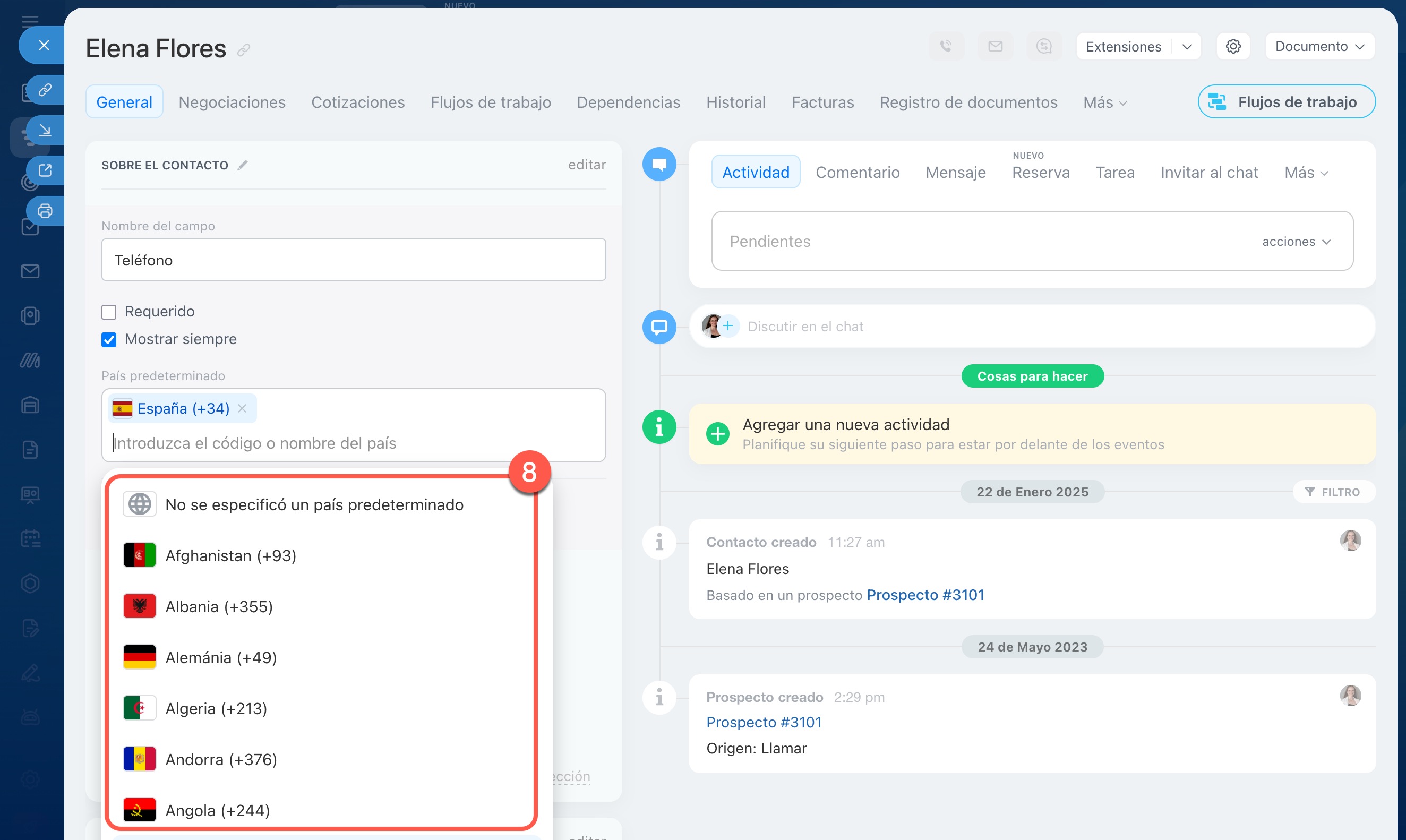Screen dimensions: 1406x840
Task: Expand the Documento dropdown
Action: pyautogui.click(x=1319, y=46)
